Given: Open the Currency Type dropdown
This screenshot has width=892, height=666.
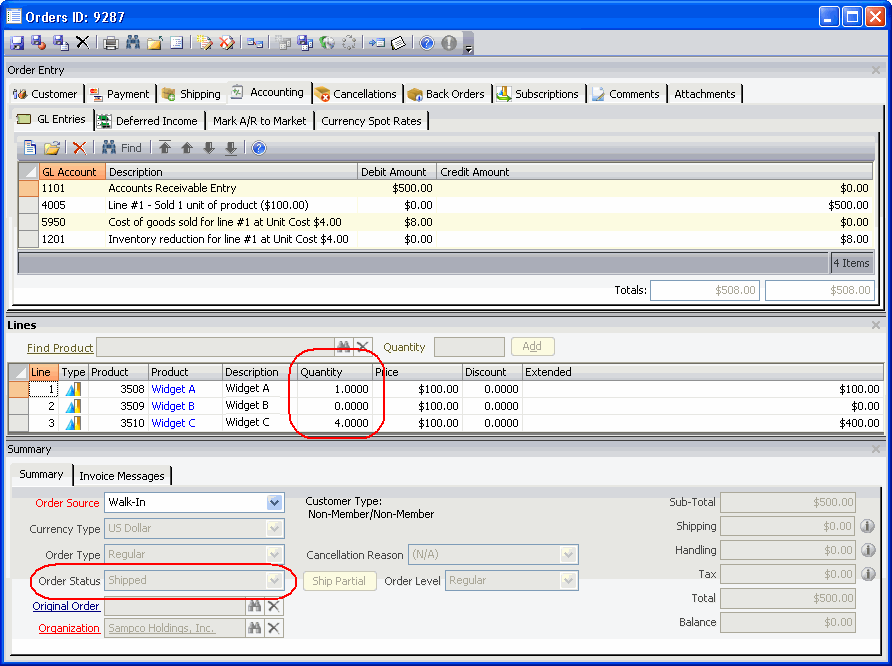Looking at the screenshot, I should (x=274, y=528).
